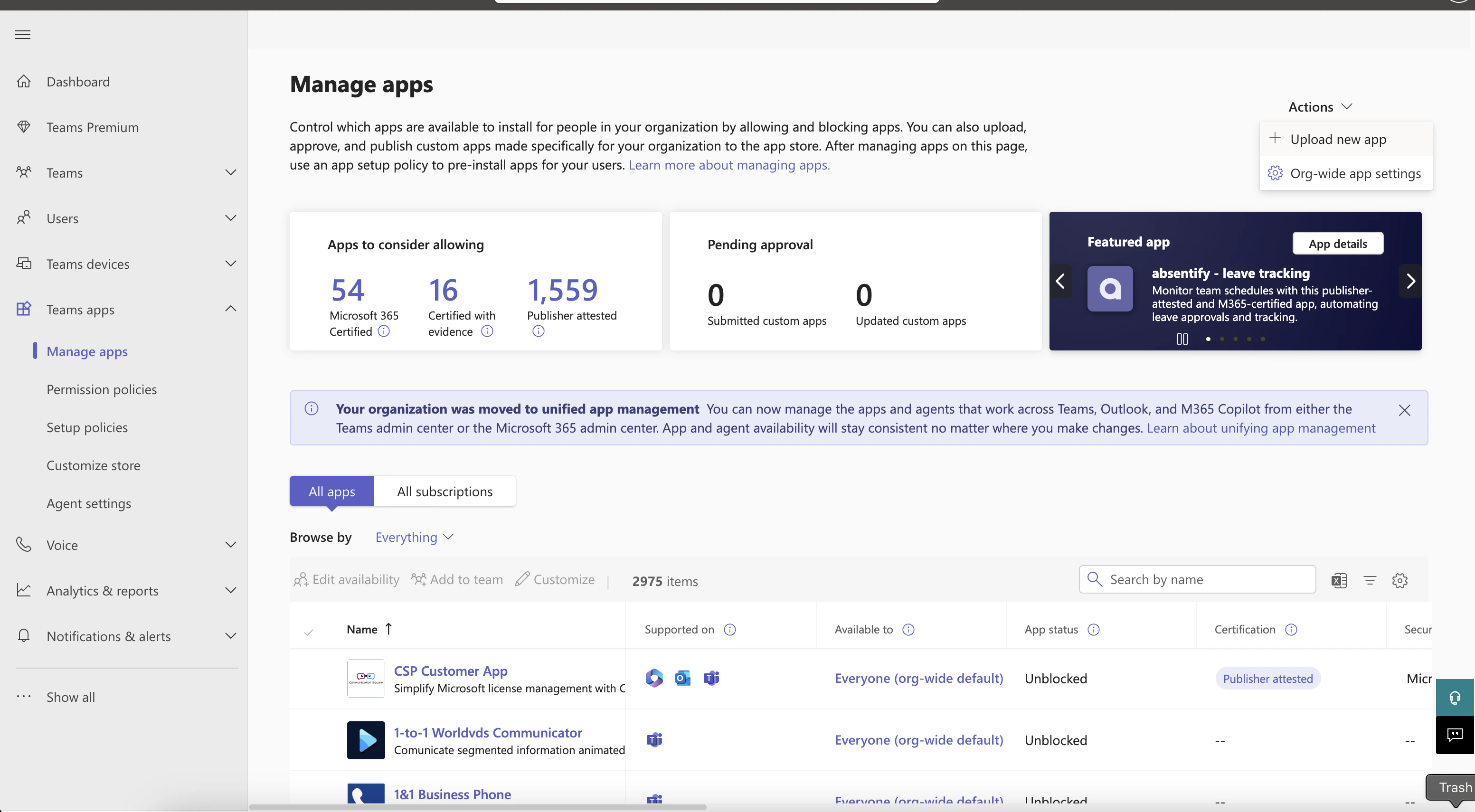Image resolution: width=1475 pixels, height=812 pixels.
Task: Open the Actions dropdown
Action: [x=1320, y=106]
